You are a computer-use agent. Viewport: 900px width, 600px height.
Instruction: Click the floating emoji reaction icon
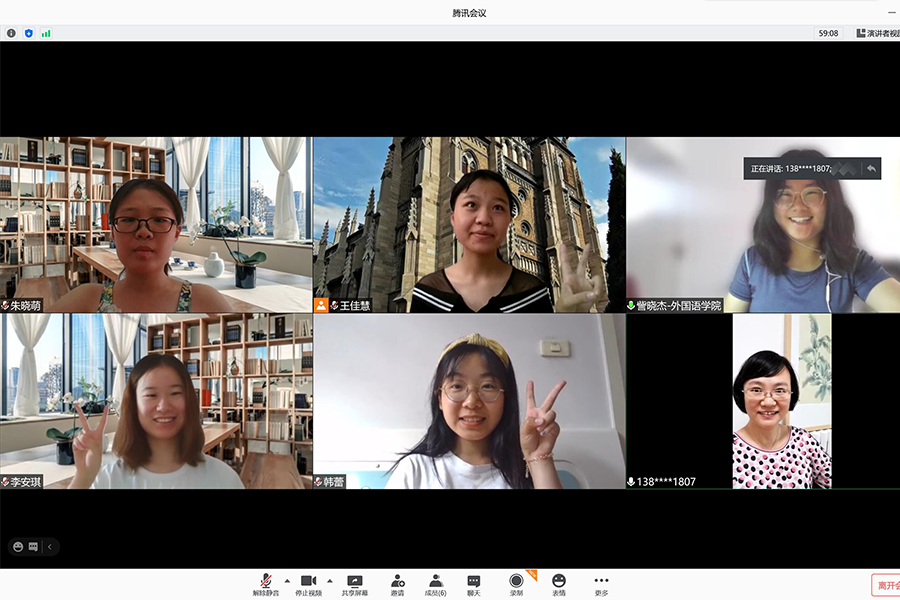[x=18, y=547]
